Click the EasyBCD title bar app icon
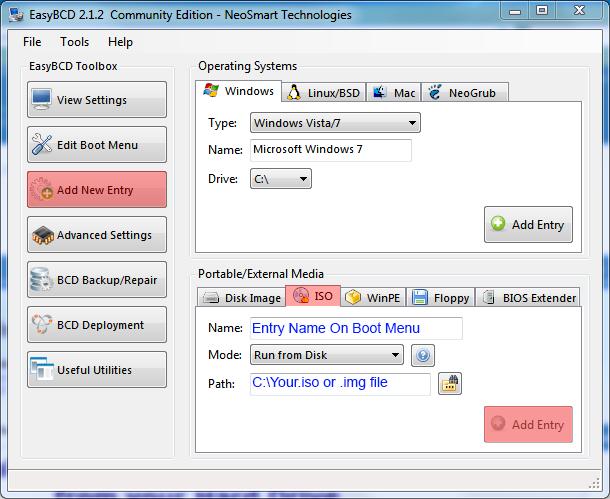610x499 pixels. coord(16,14)
